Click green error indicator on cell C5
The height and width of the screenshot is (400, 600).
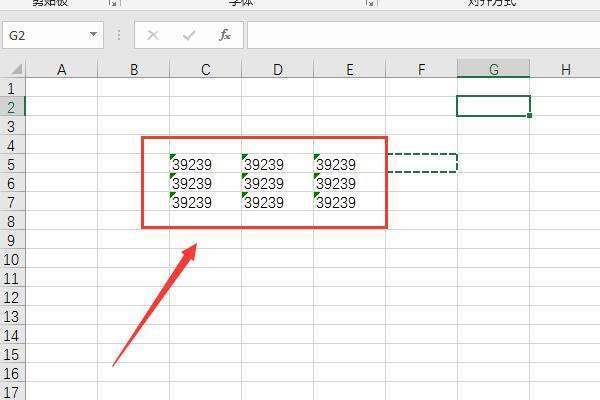click(x=174, y=157)
